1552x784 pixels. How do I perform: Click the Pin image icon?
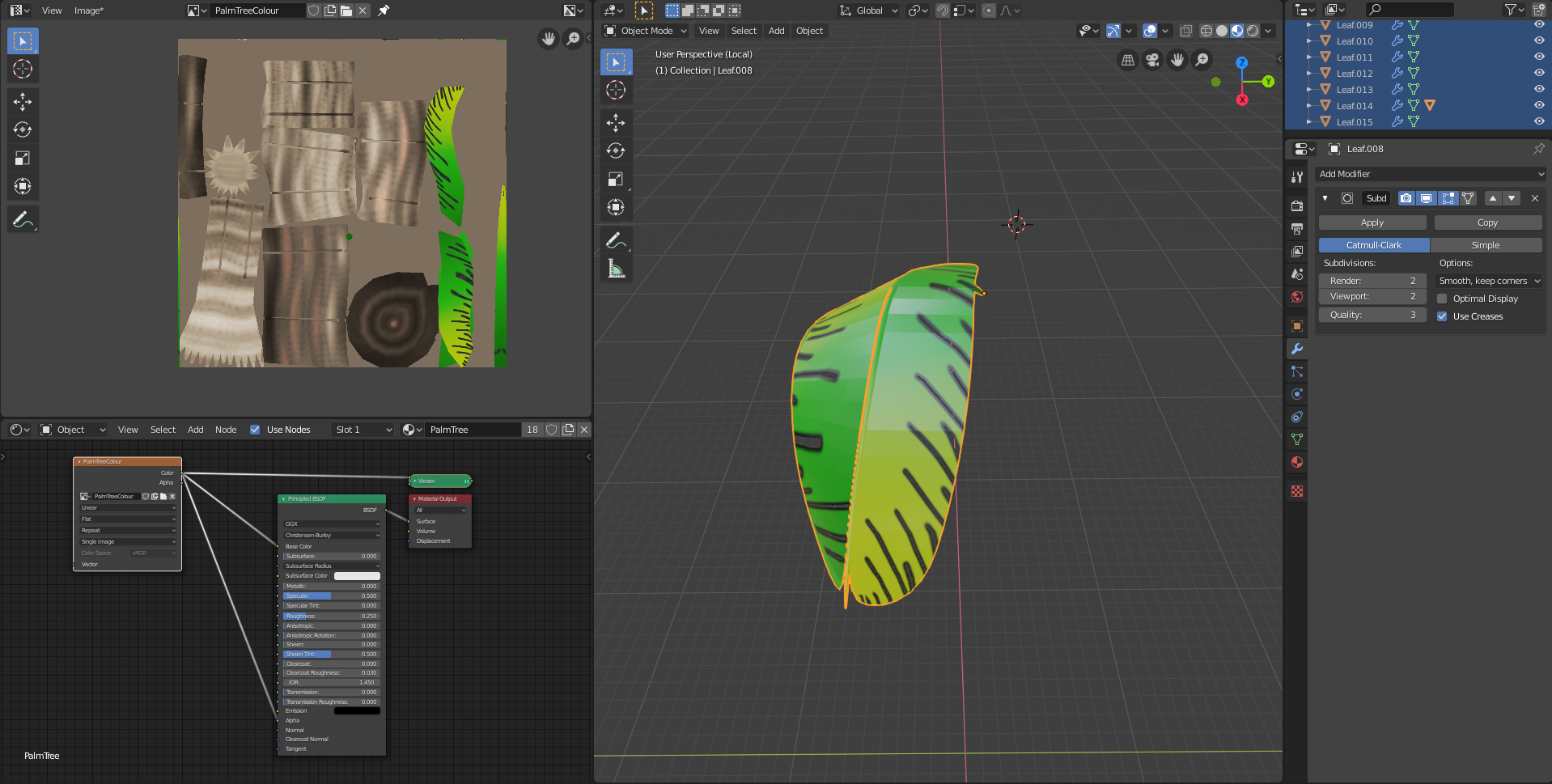[384, 11]
